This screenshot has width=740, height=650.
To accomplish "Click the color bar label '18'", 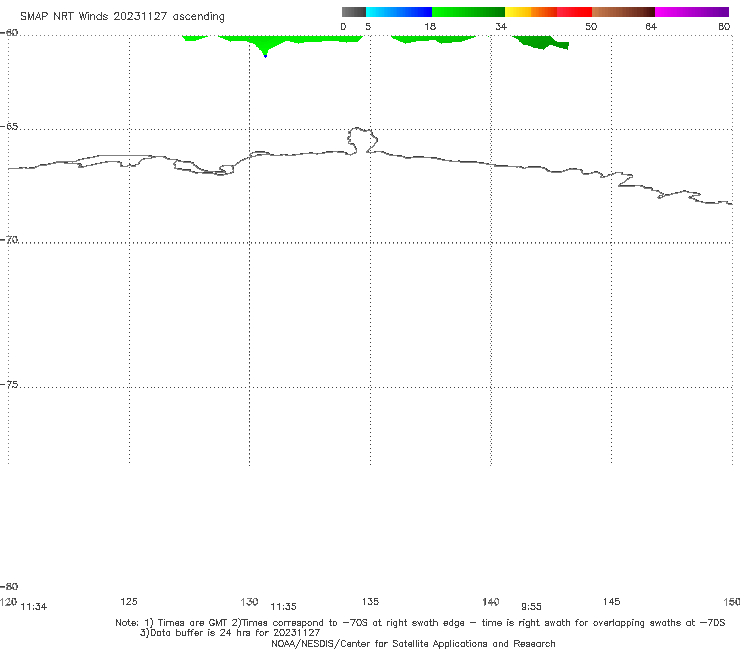I will click(430, 27).
